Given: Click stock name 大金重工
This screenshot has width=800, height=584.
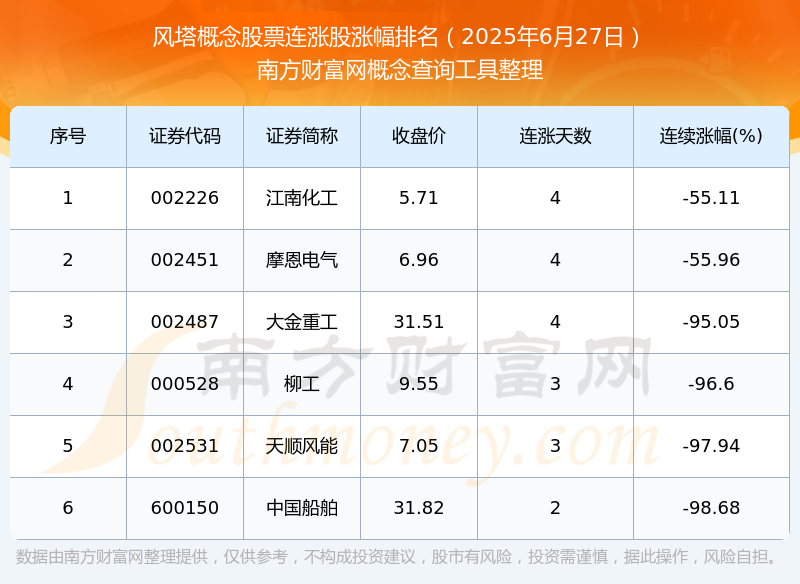Looking at the screenshot, I should coord(302,322).
